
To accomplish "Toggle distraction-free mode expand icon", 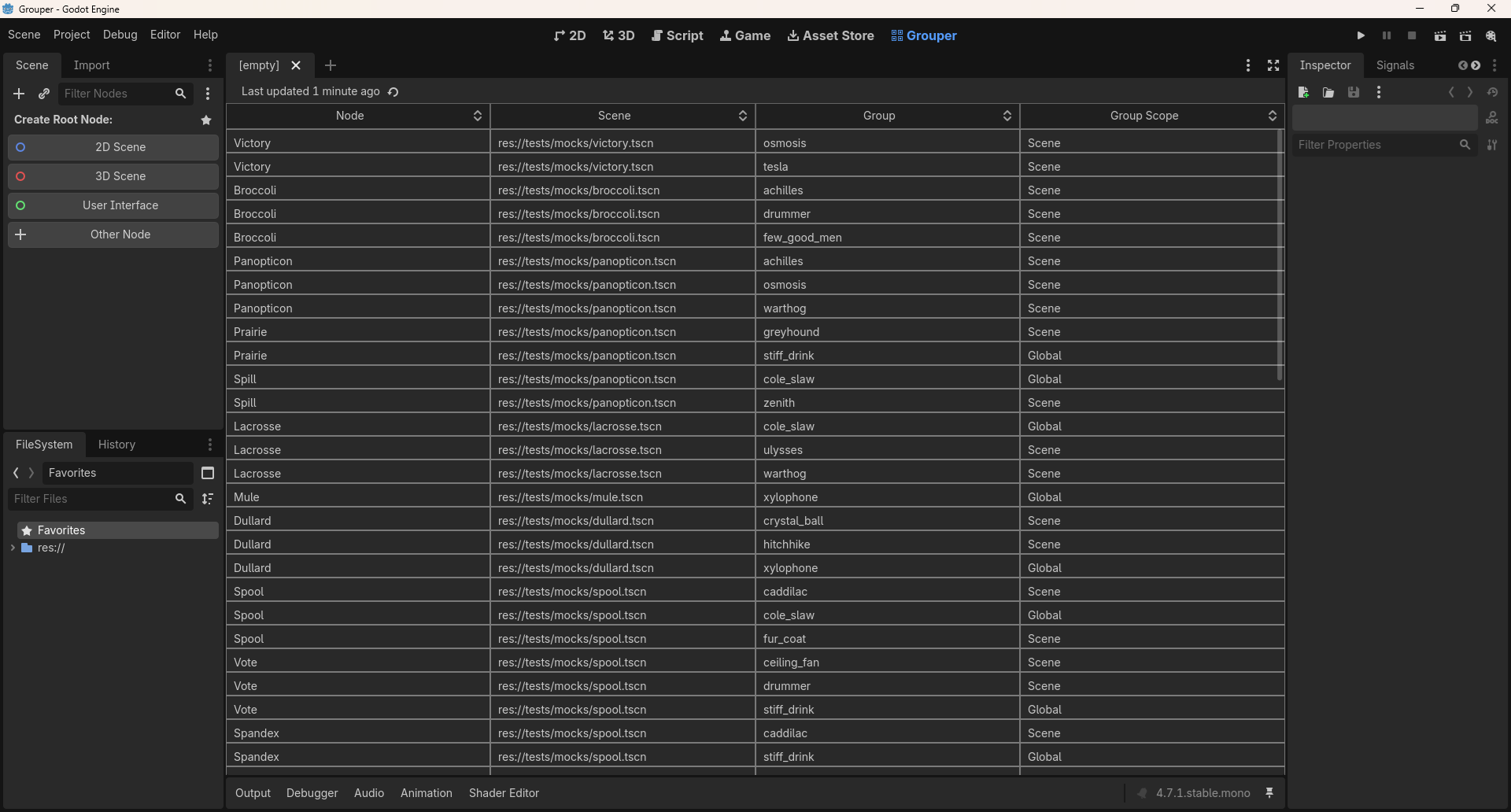I will pos(1273,65).
